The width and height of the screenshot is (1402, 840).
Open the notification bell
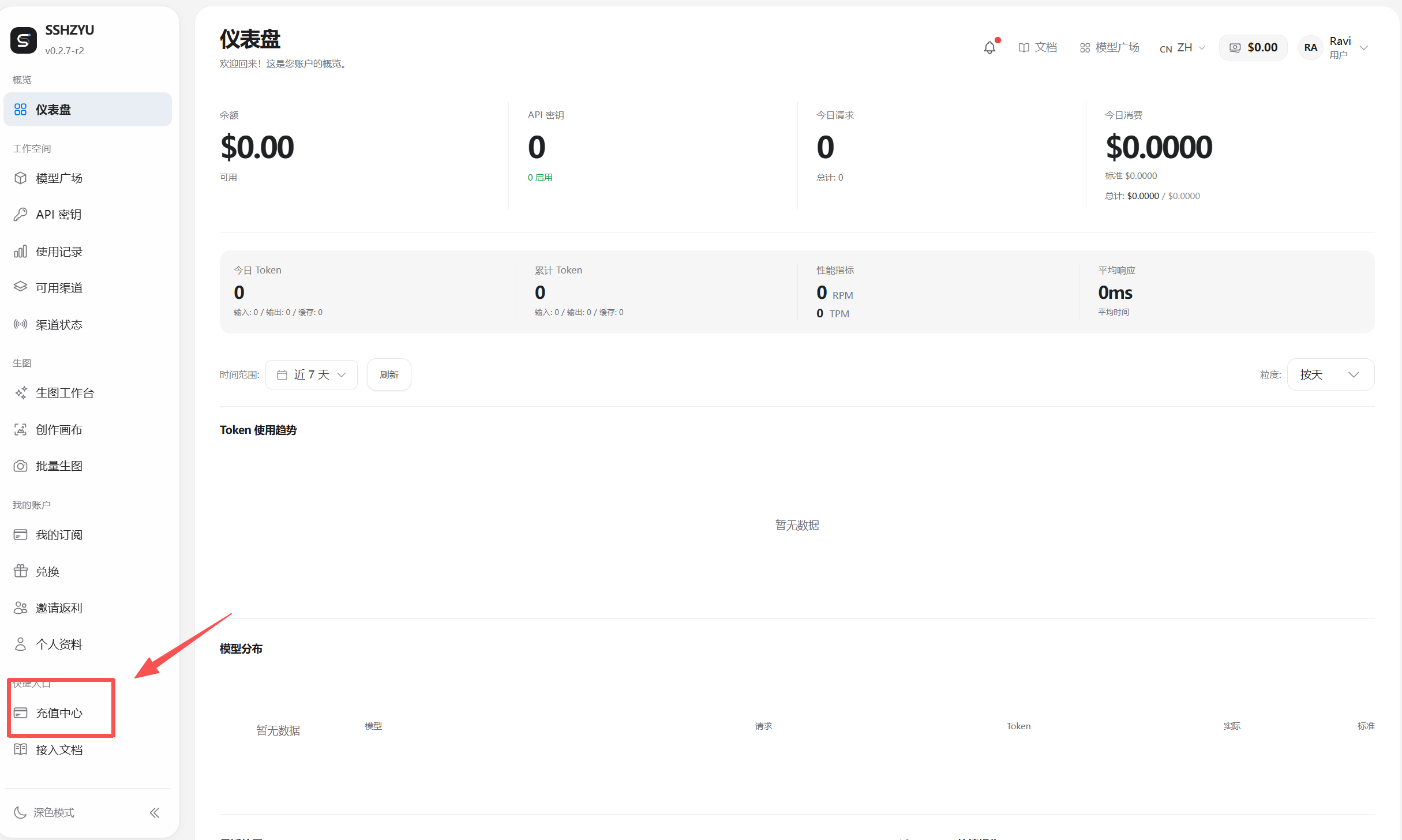coord(989,47)
